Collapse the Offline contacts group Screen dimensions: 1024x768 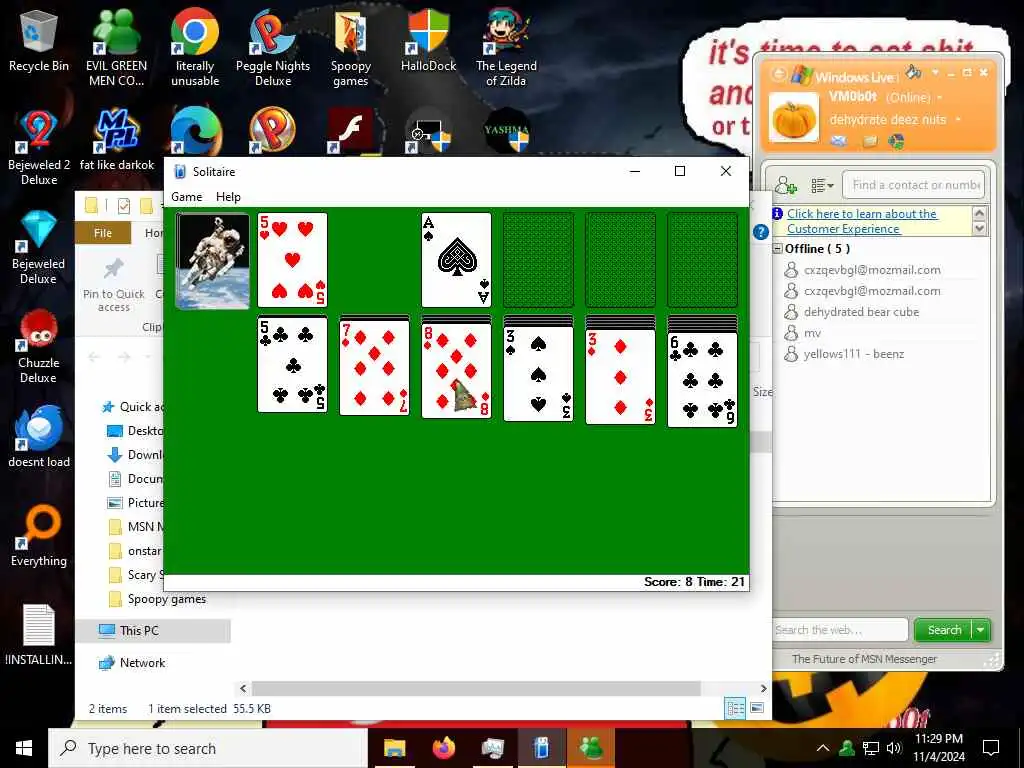point(777,249)
